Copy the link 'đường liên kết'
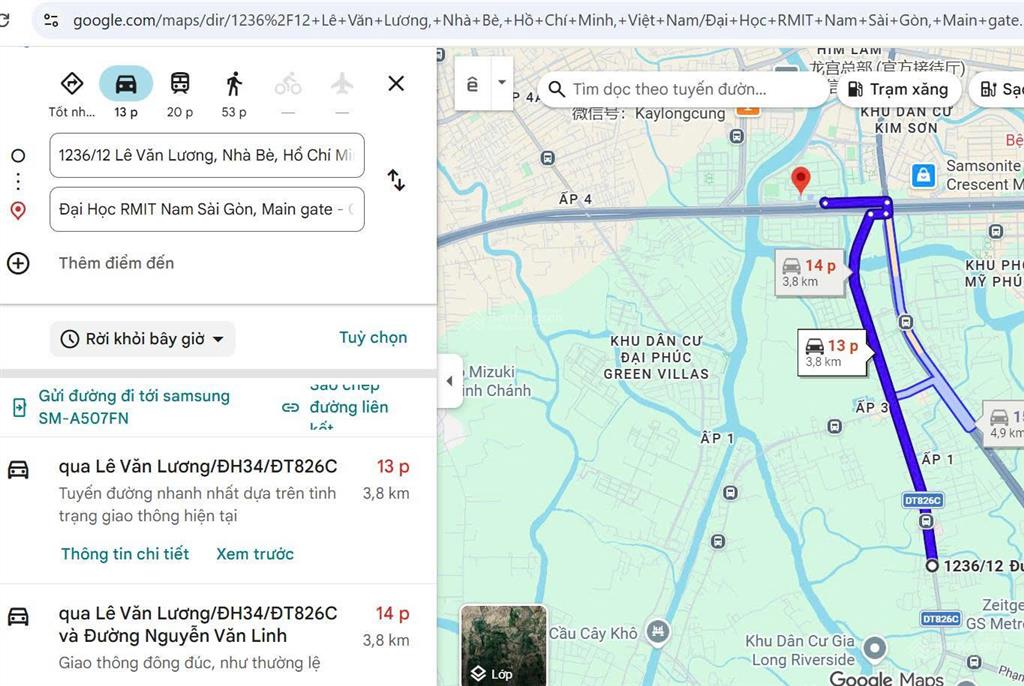This screenshot has height=686, width=1024. click(x=349, y=407)
